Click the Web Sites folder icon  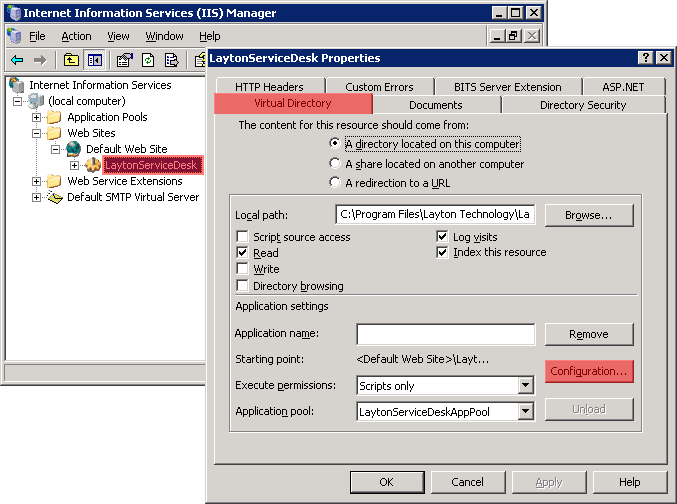[x=54, y=133]
